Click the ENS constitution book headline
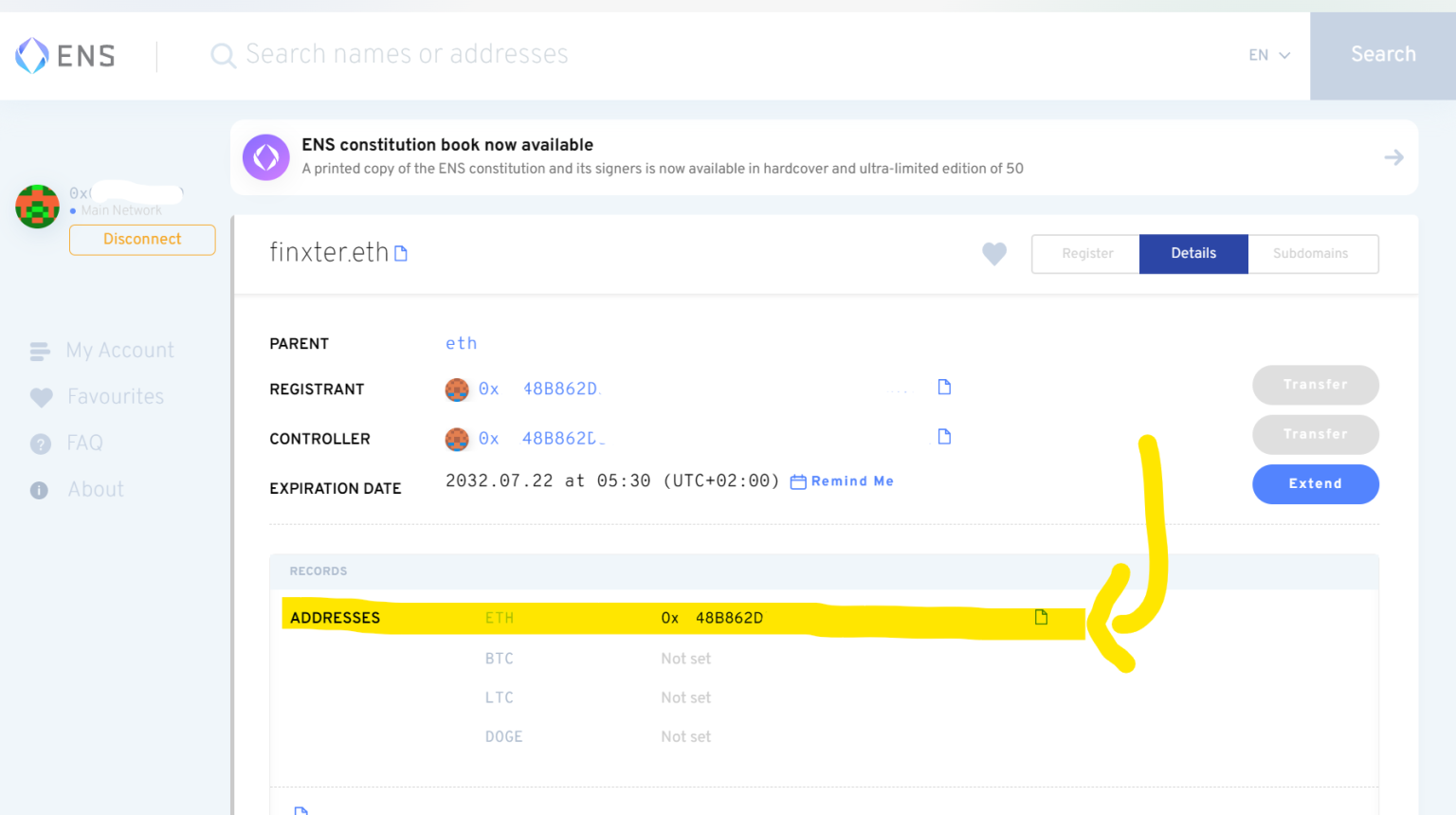The image size is (1456, 815). point(447,145)
